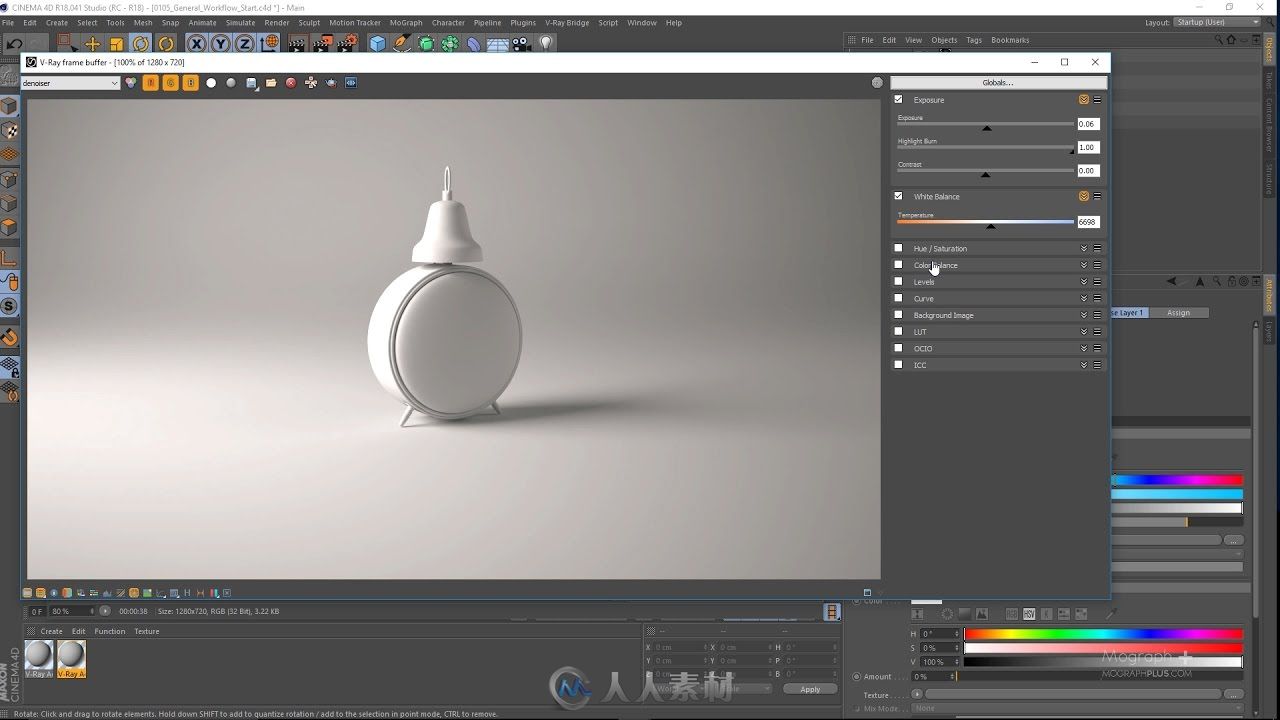Switch to RGB channels in frame buffer
This screenshot has width=1280, height=720.
tap(130, 83)
